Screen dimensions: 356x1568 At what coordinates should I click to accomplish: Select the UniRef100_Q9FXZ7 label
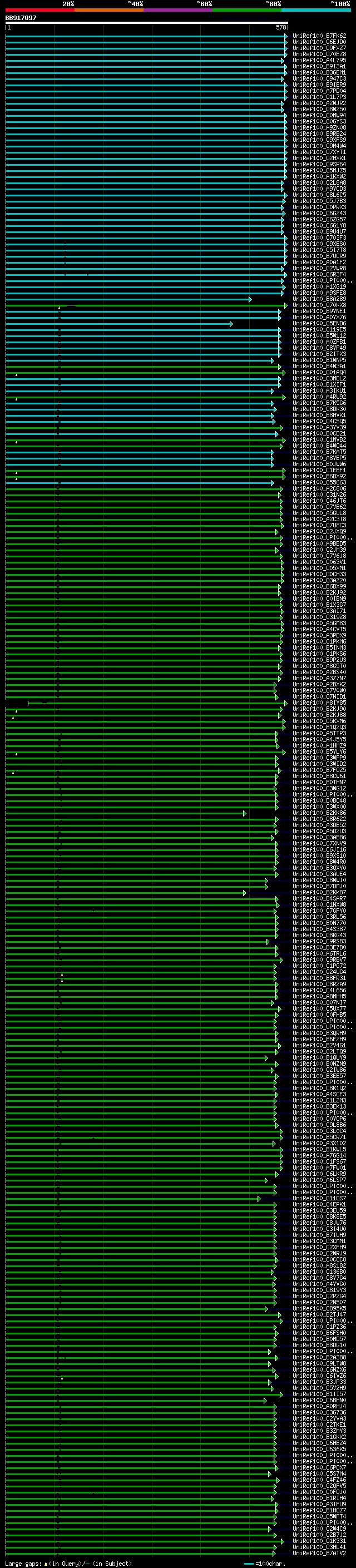tap(319, 48)
